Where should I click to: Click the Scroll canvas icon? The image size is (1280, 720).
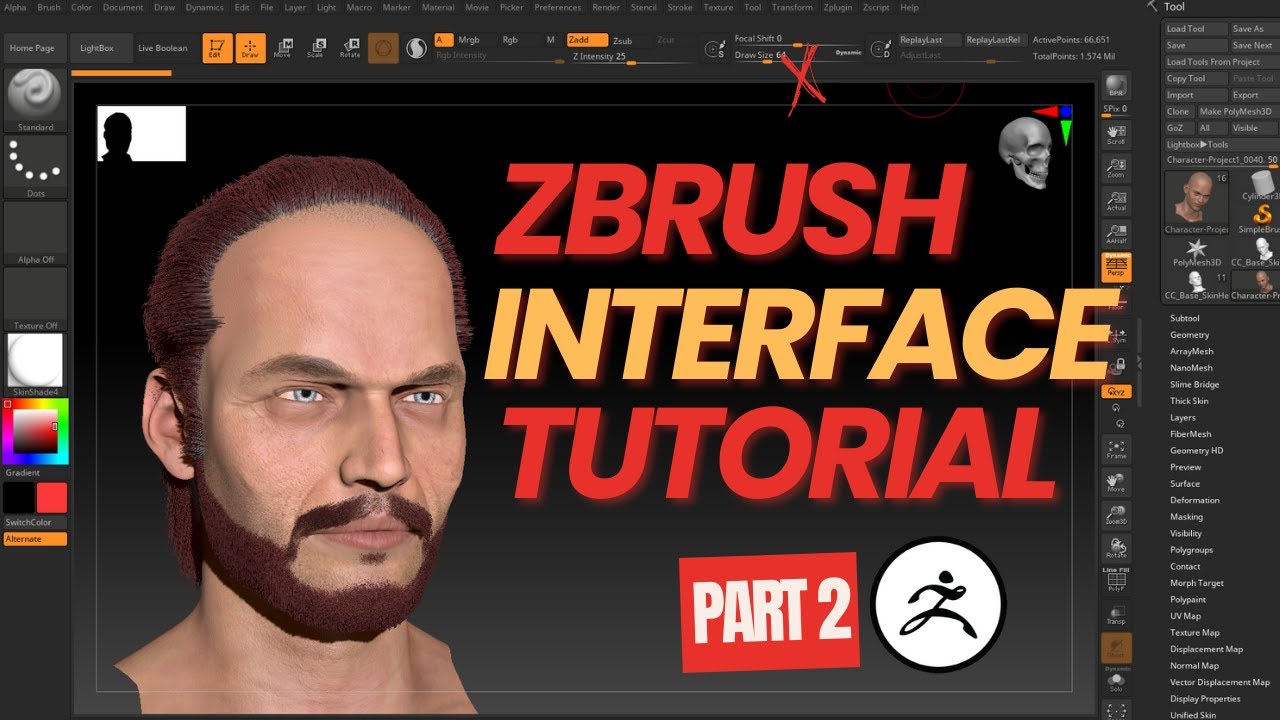click(1116, 134)
